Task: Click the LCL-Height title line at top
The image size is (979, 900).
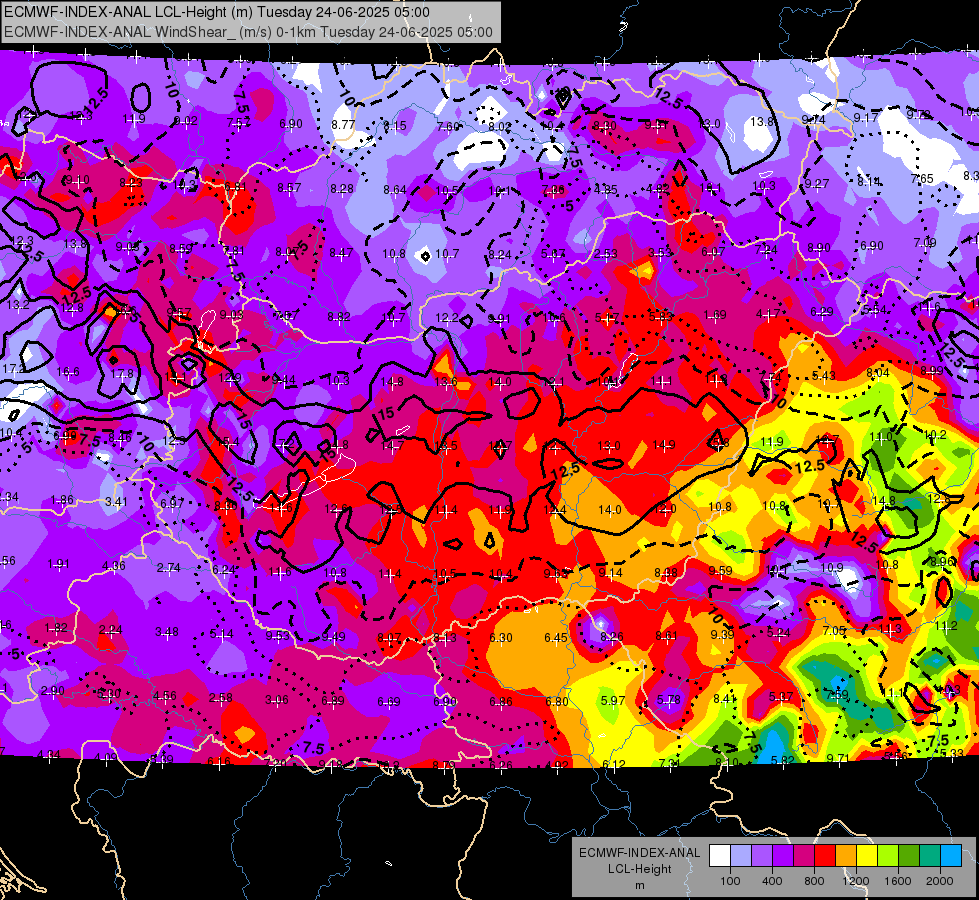Action: [217, 12]
